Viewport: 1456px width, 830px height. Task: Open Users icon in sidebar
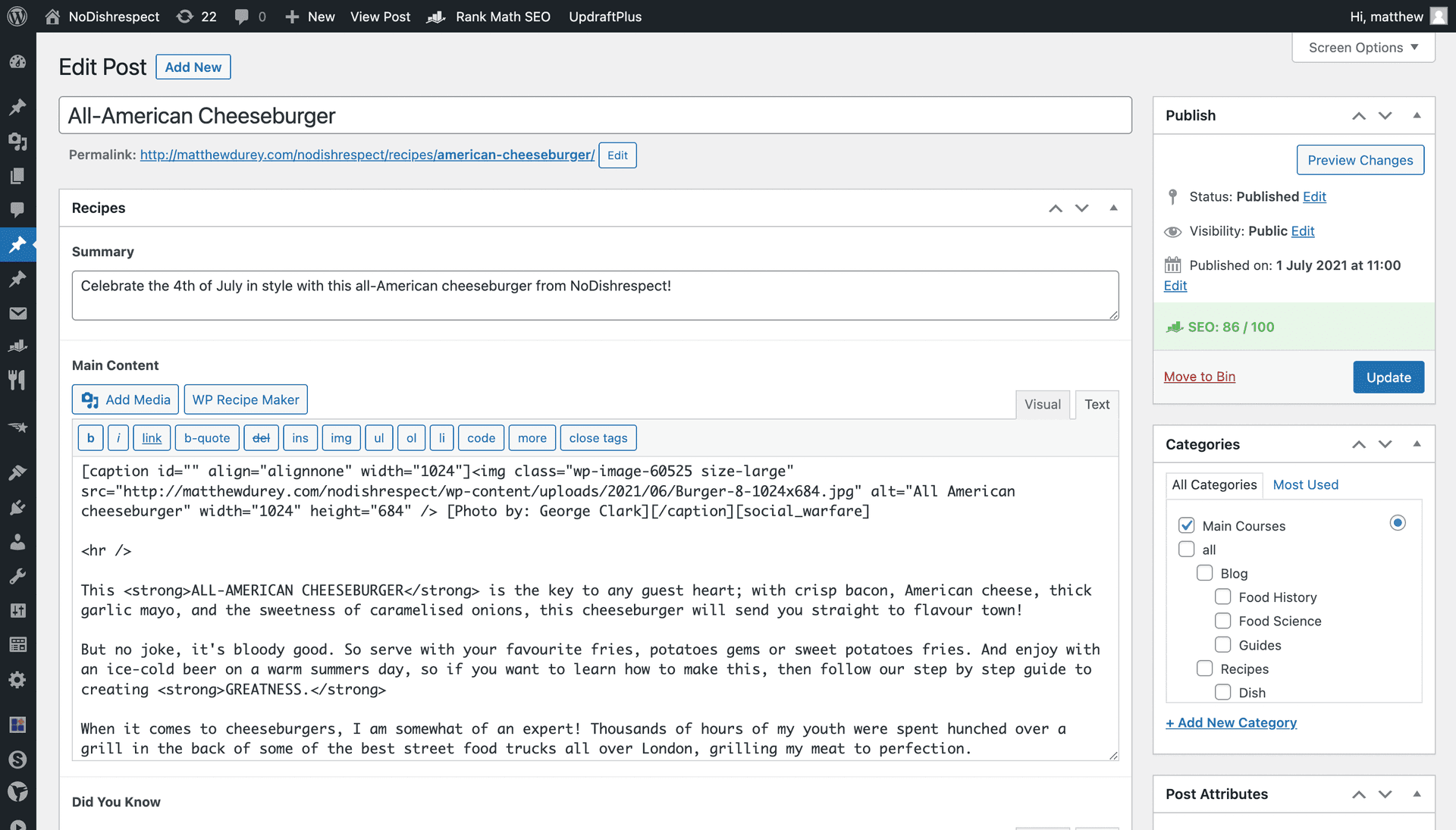point(17,542)
